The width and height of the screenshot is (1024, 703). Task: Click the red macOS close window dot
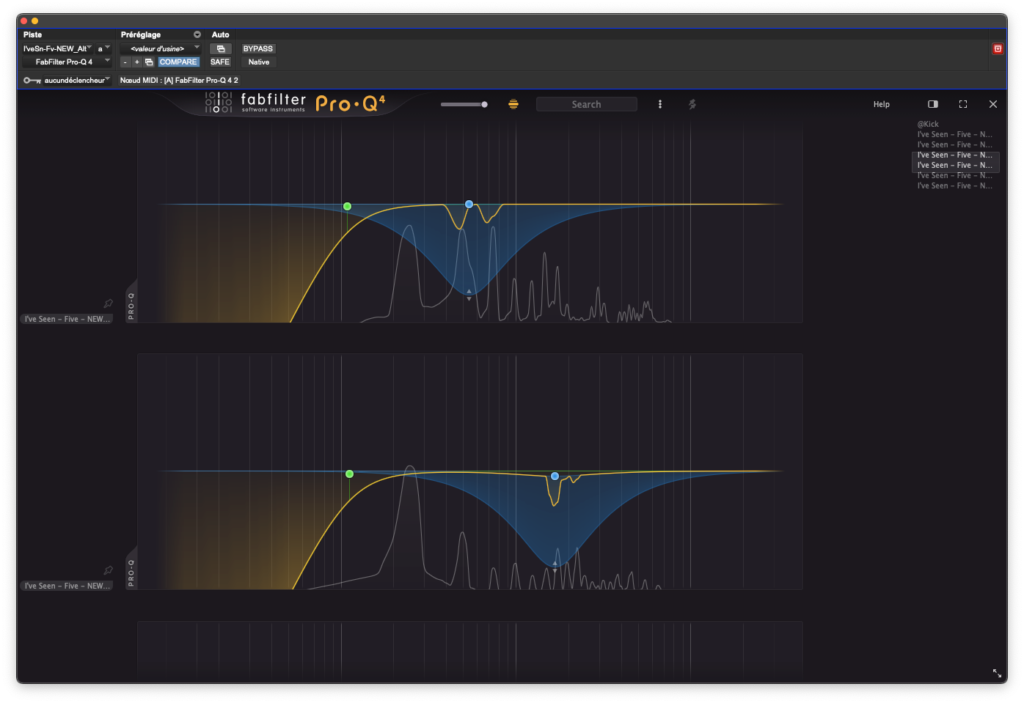coord(24,21)
